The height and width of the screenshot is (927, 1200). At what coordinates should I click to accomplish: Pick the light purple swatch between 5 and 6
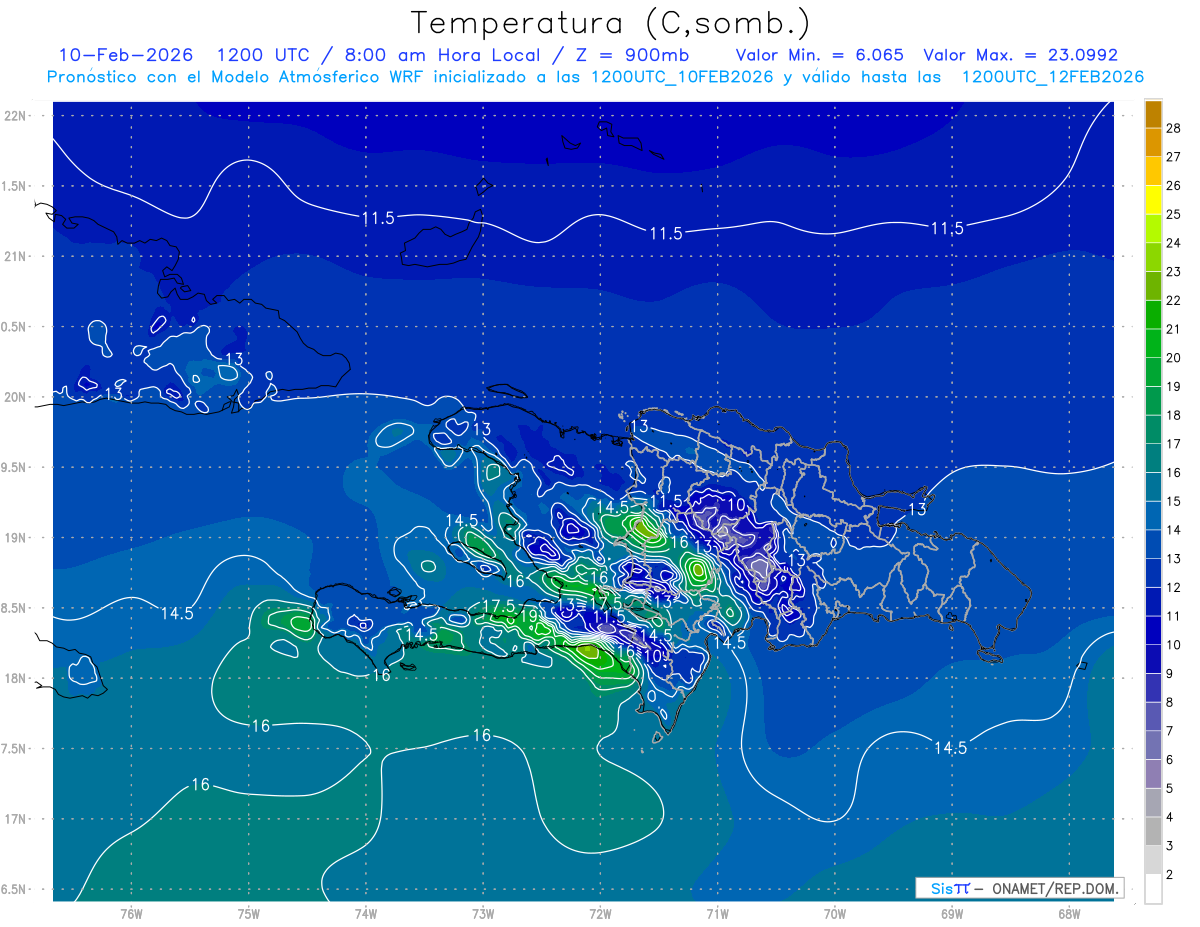point(1153,774)
